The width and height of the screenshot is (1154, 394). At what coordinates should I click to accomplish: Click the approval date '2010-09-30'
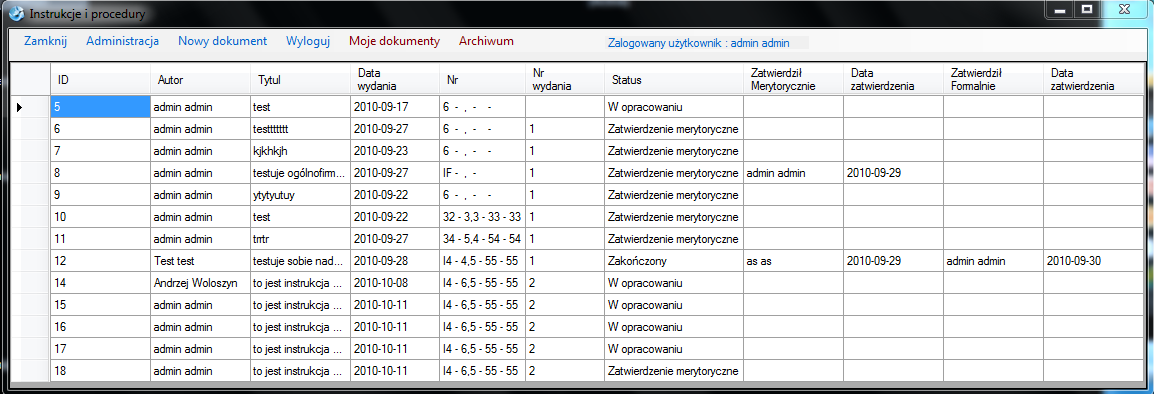coord(1094,260)
